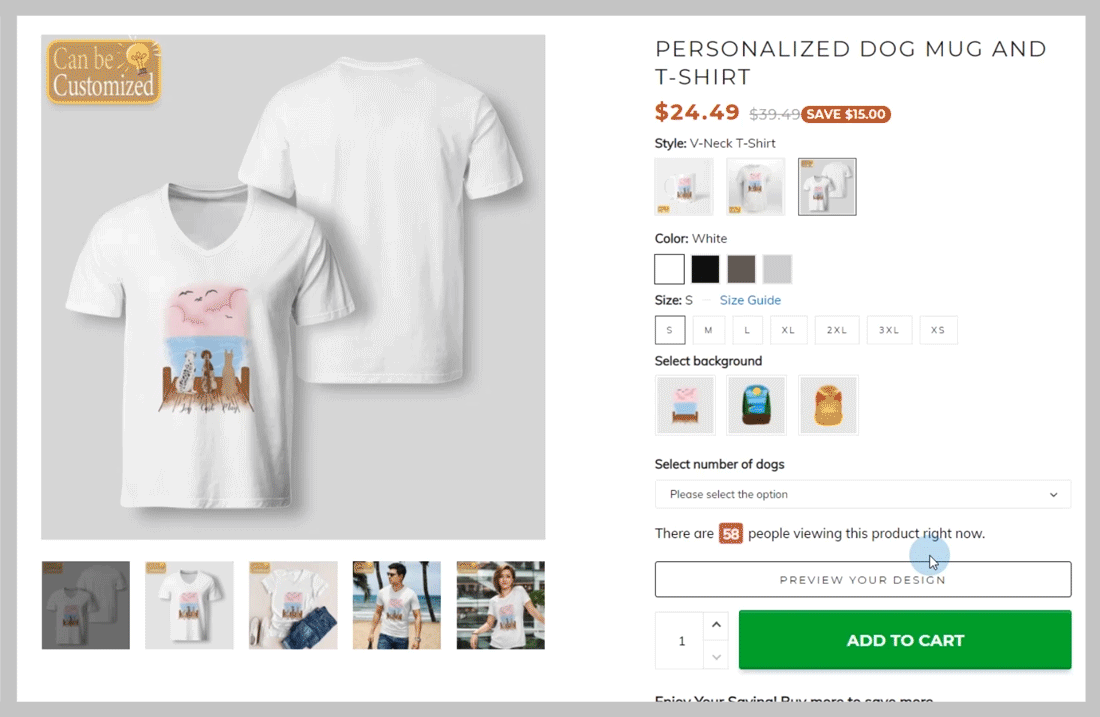Viewport: 1100px width, 717px height.
Task: Pick the pink sky dock background
Action: [685, 405]
